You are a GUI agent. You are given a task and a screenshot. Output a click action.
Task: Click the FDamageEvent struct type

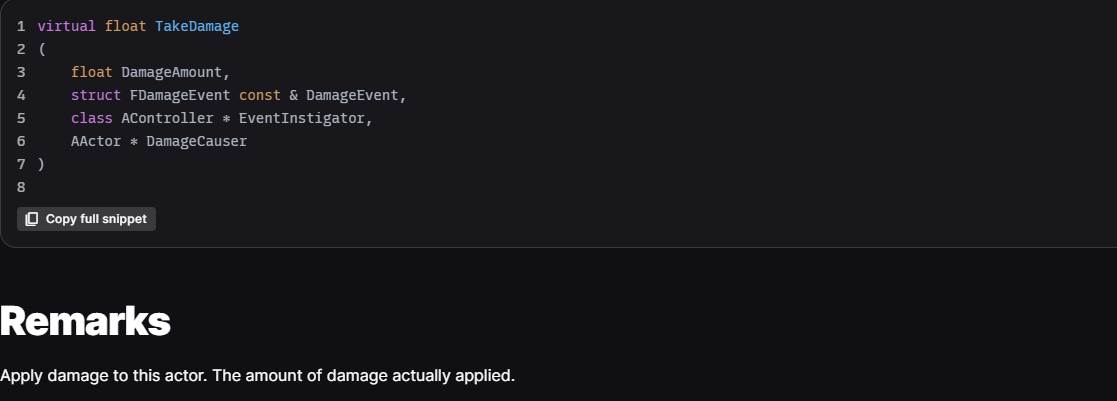[180, 95]
